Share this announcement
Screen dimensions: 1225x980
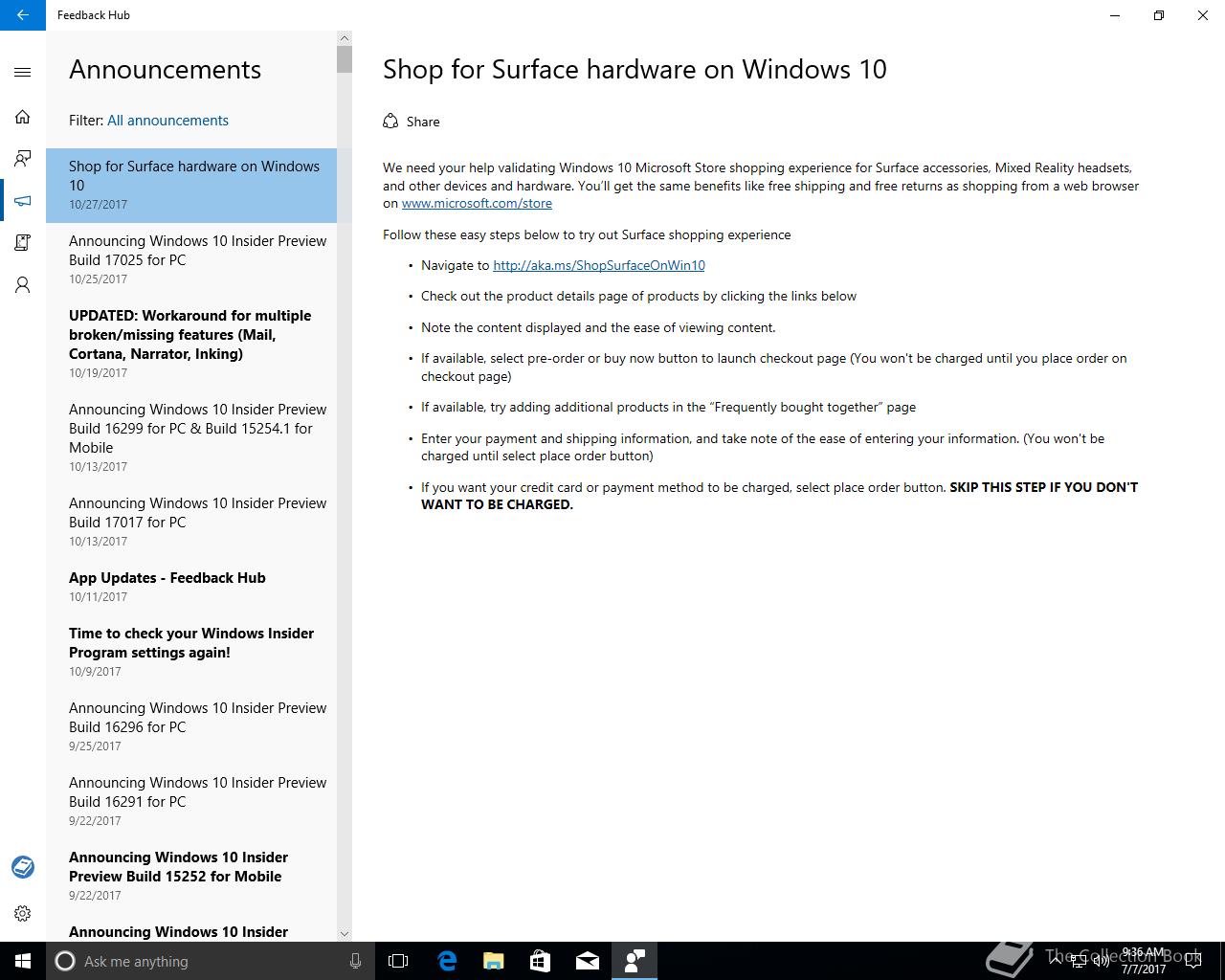pos(412,122)
